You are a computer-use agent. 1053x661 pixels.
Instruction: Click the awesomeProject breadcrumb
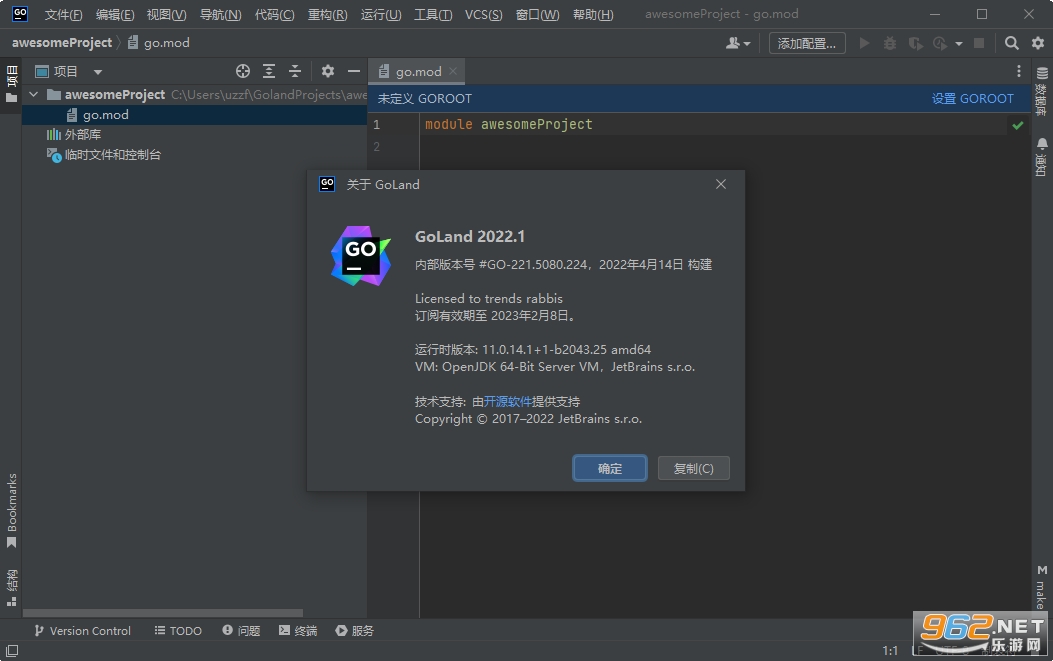click(62, 42)
